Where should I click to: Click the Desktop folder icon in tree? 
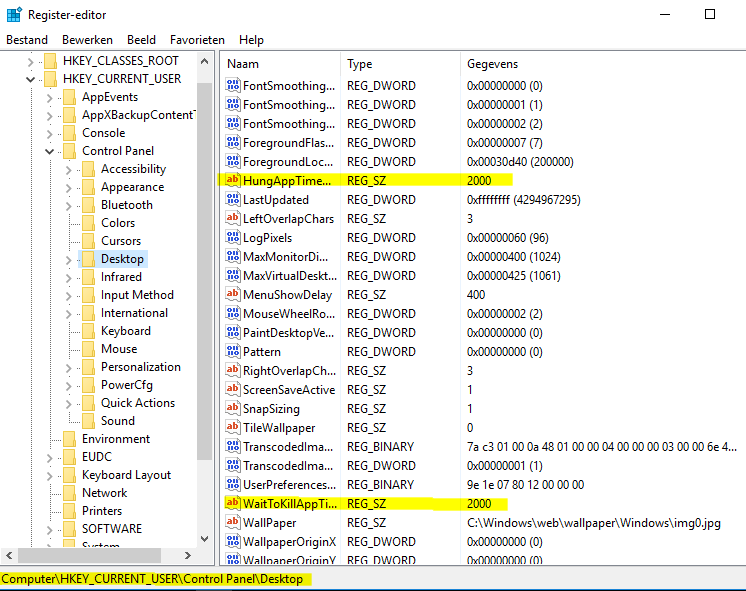88,259
